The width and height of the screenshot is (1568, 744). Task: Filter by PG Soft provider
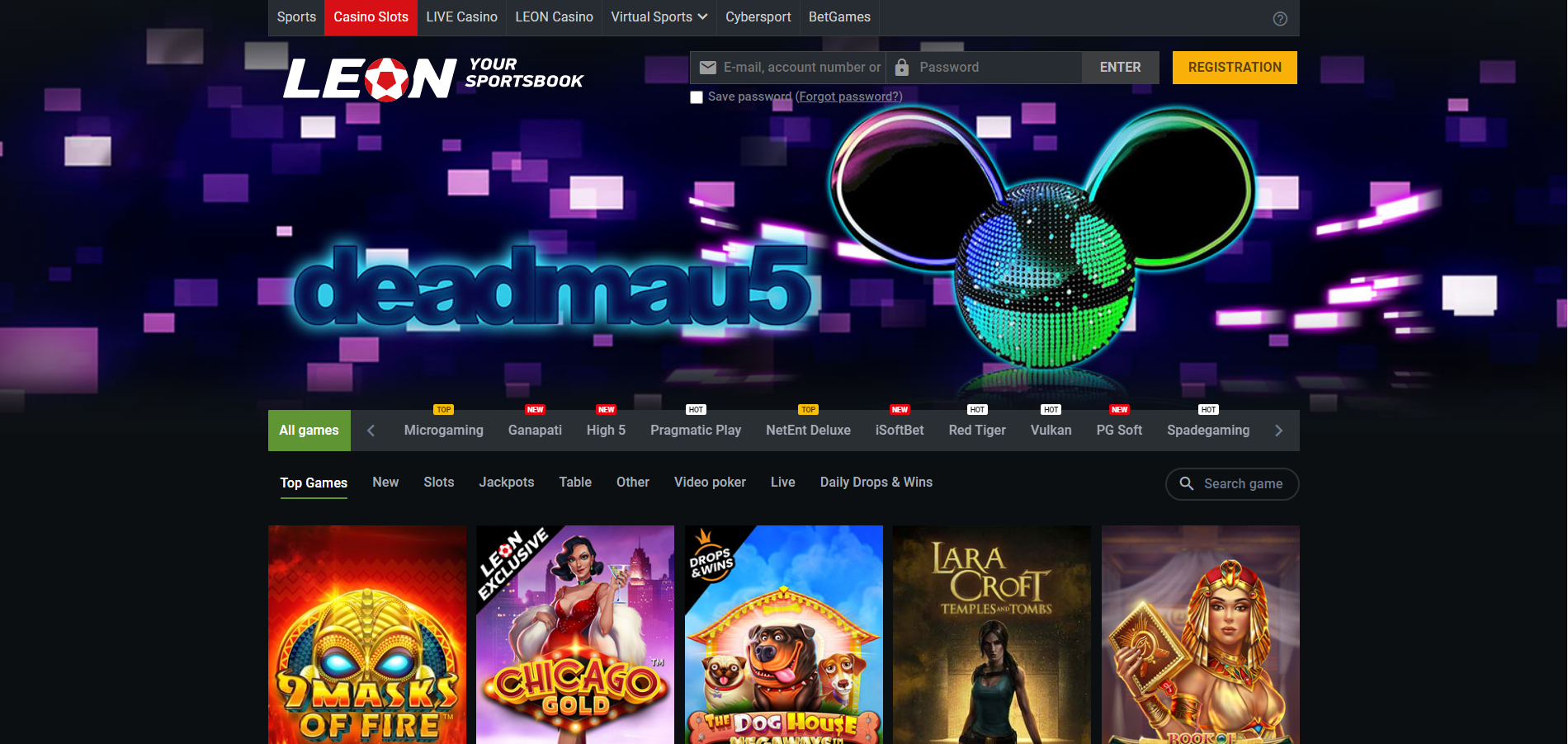click(x=1119, y=431)
